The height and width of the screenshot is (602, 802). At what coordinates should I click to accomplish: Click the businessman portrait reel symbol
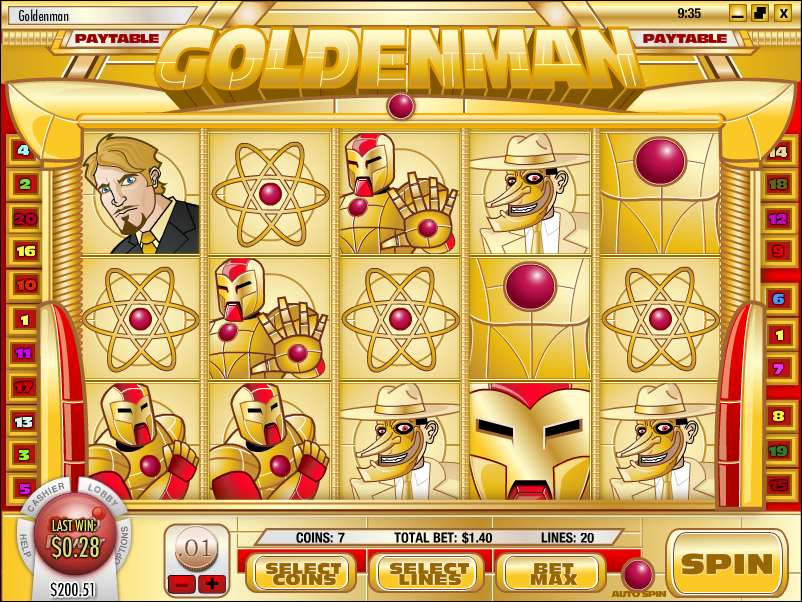(x=141, y=193)
